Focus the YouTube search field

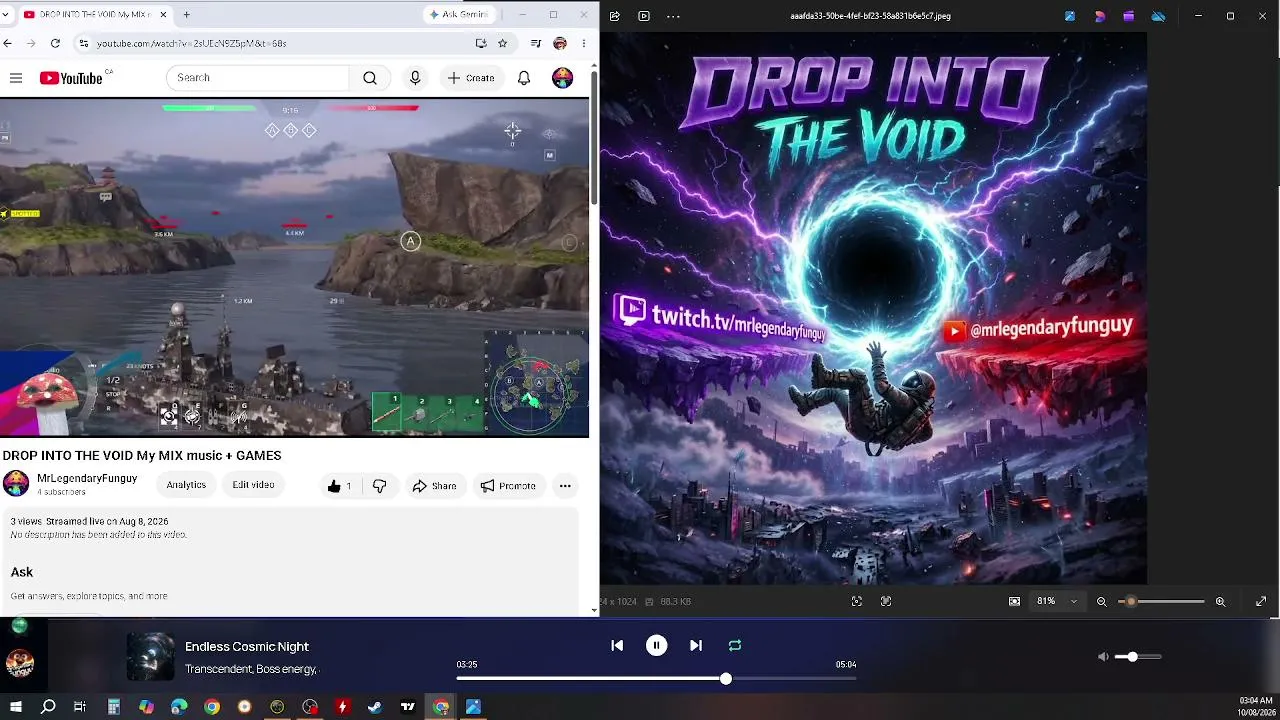[x=259, y=78]
